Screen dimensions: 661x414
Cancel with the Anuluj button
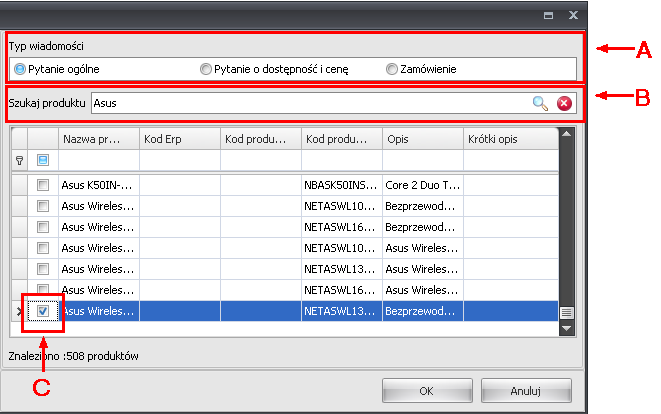point(526,391)
